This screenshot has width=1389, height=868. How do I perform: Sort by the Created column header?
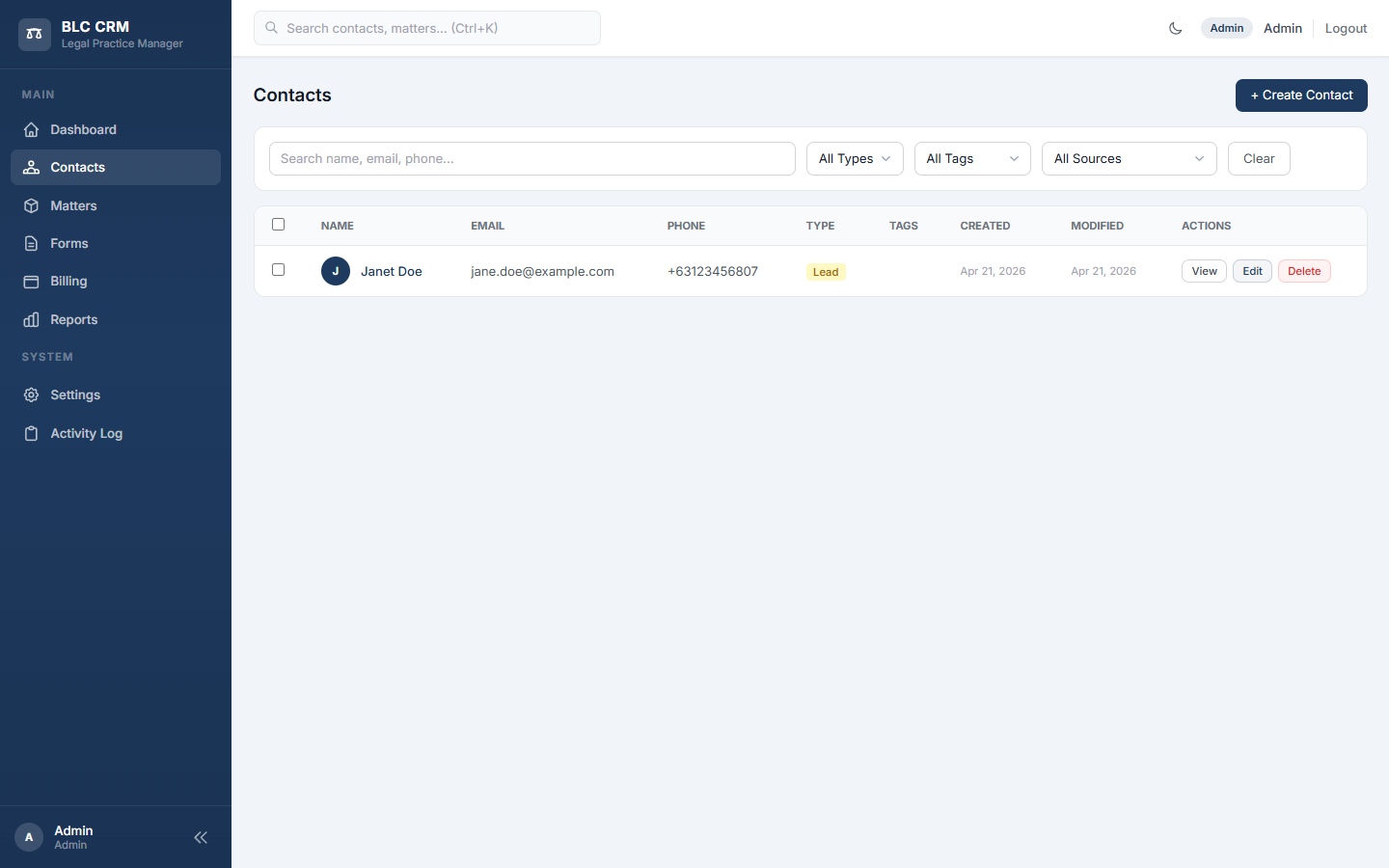click(x=985, y=226)
